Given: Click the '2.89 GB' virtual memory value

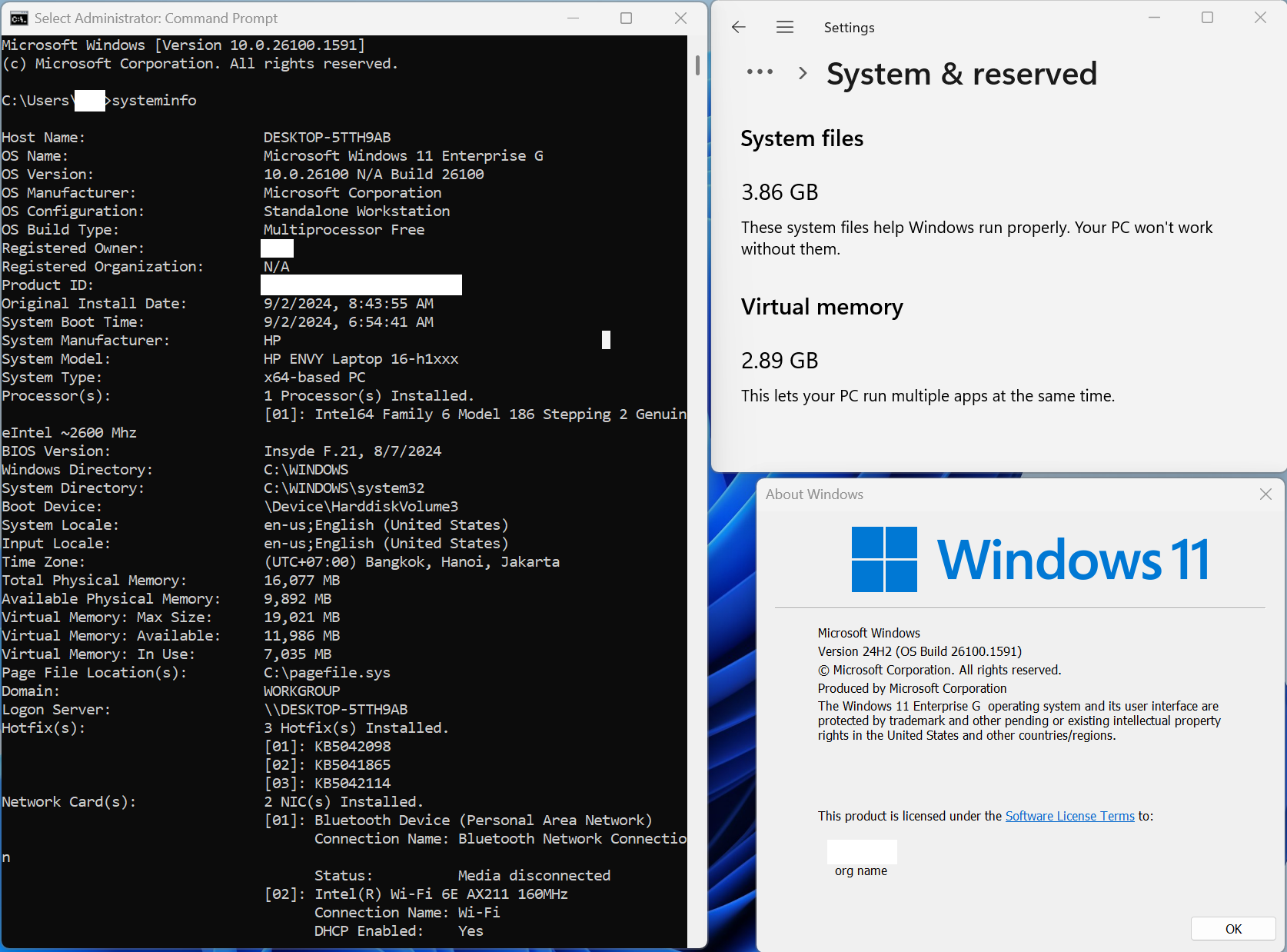Looking at the screenshot, I should point(780,361).
